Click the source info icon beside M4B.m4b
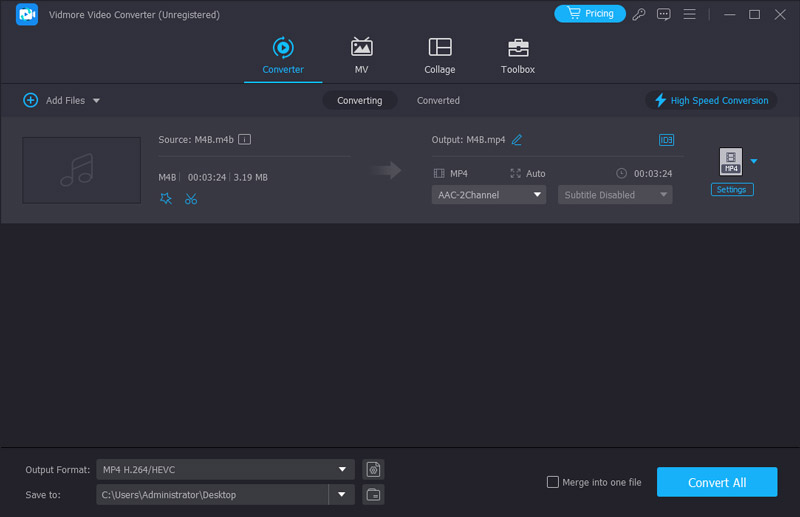 coord(245,140)
